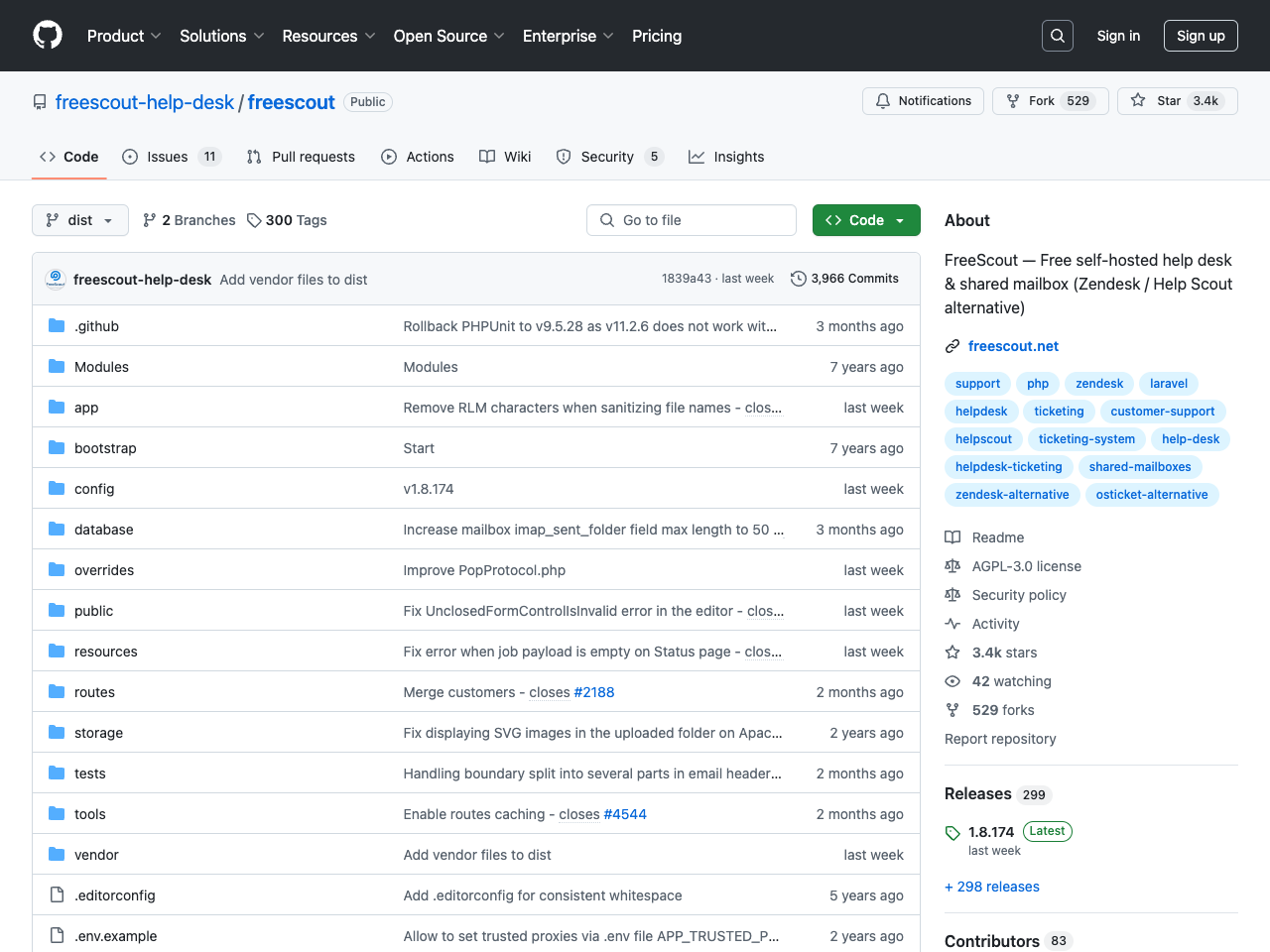Switch to the Actions tab
Viewport: 1270px width, 952px height.
tap(418, 157)
